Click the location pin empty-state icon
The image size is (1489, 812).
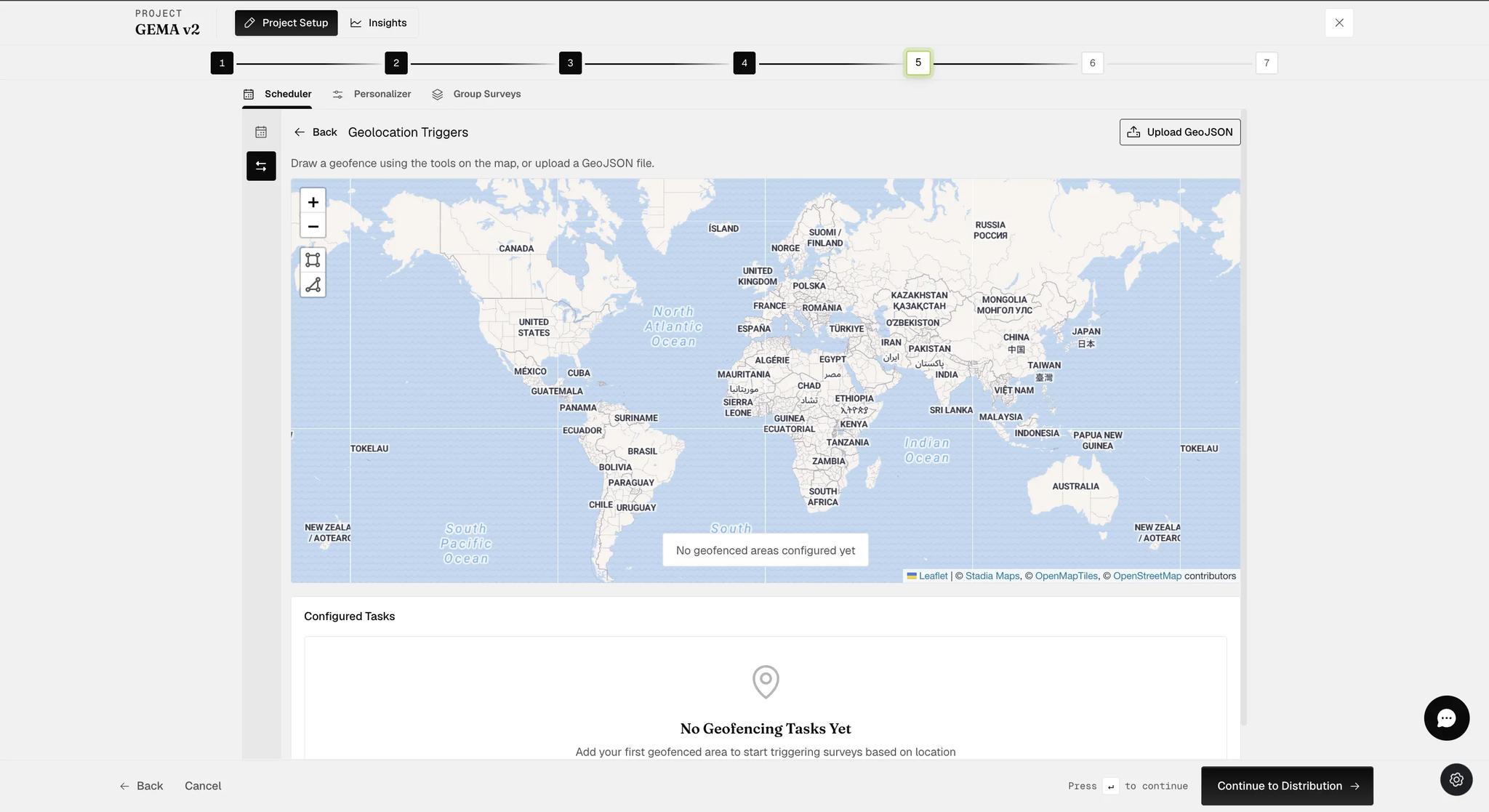pos(766,682)
